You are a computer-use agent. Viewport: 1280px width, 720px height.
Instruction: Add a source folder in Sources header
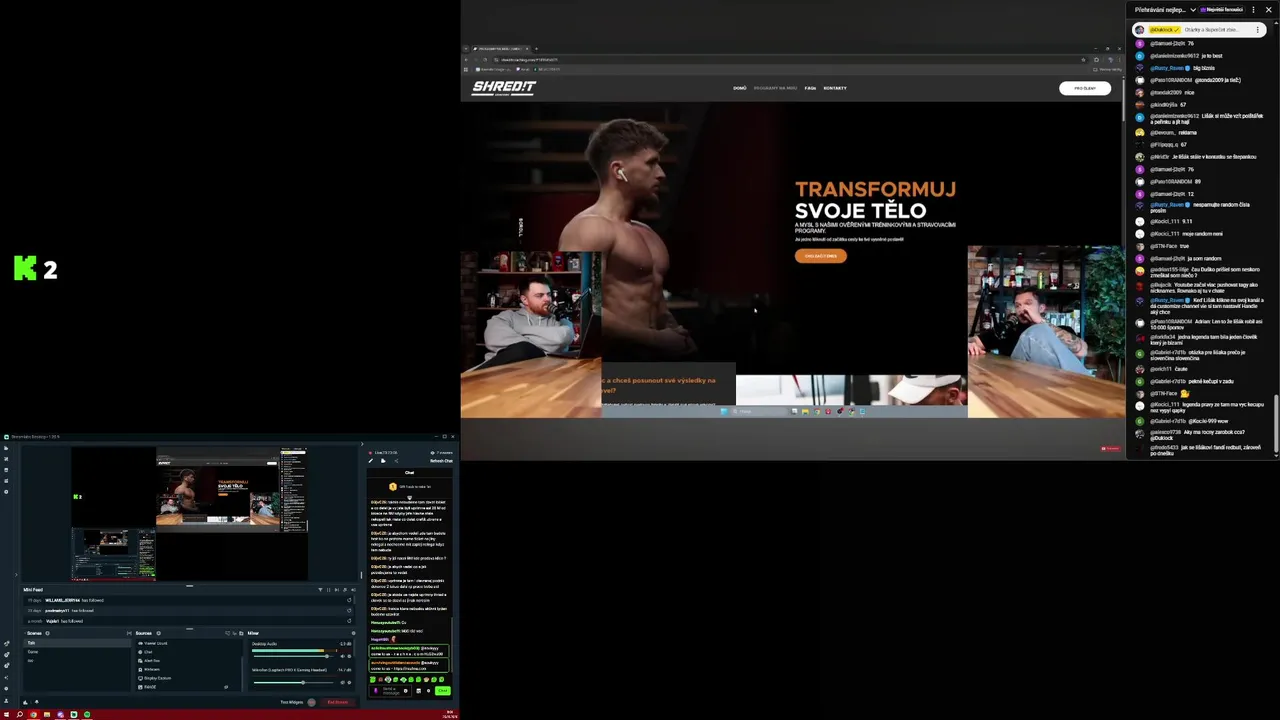point(241,633)
